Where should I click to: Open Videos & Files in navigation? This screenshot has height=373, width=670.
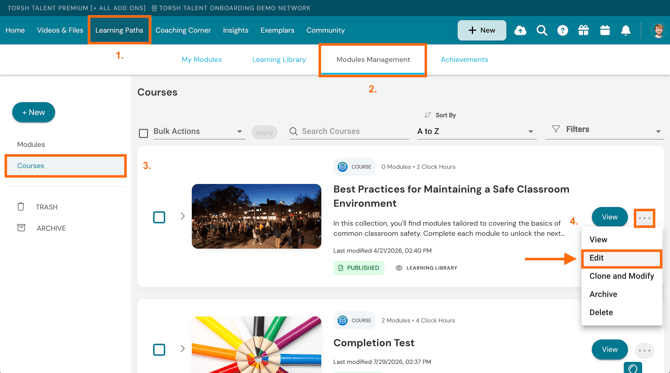point(60,30)
